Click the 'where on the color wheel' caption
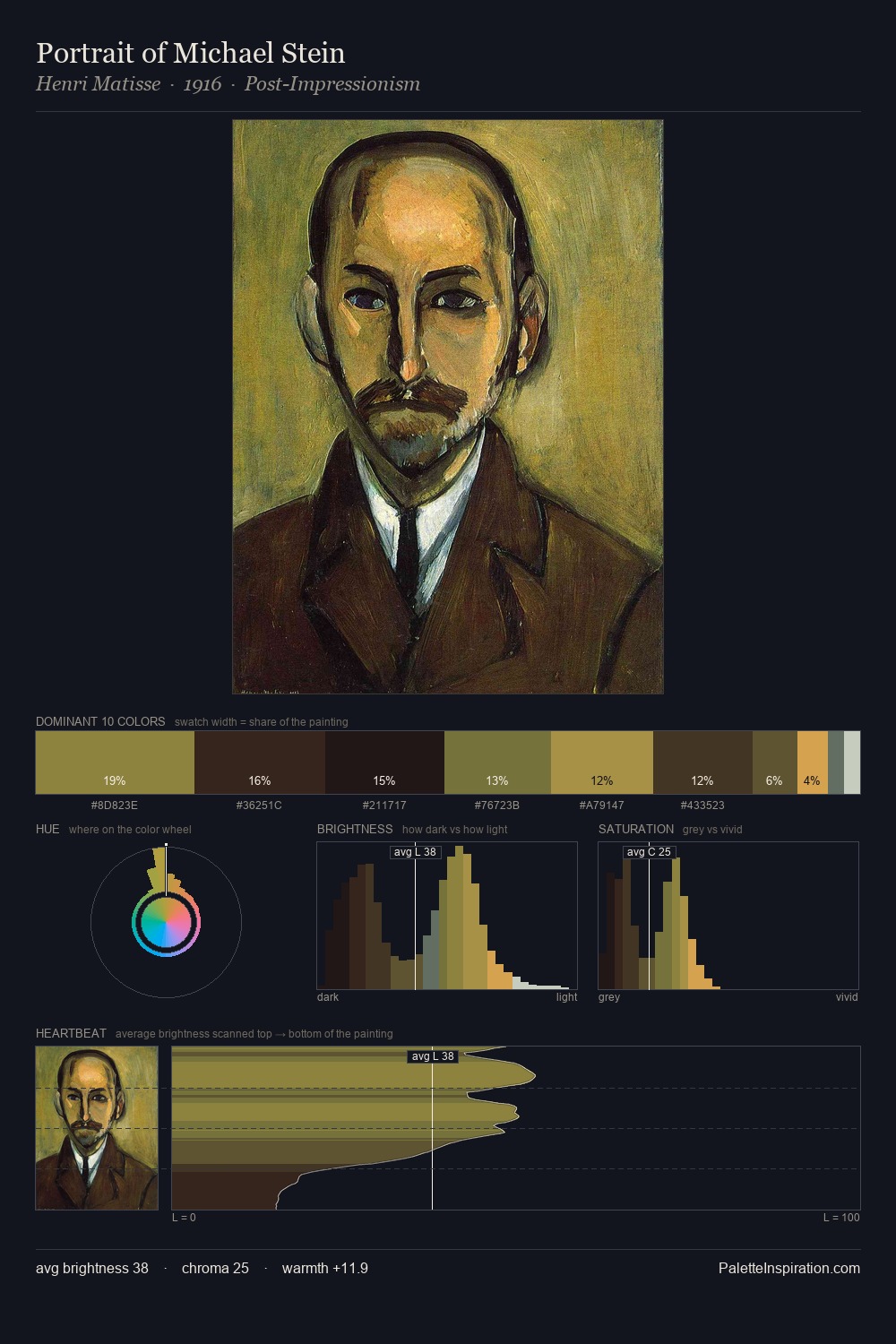This screenshot has width=896, height=1344. [x=130, y=830]
